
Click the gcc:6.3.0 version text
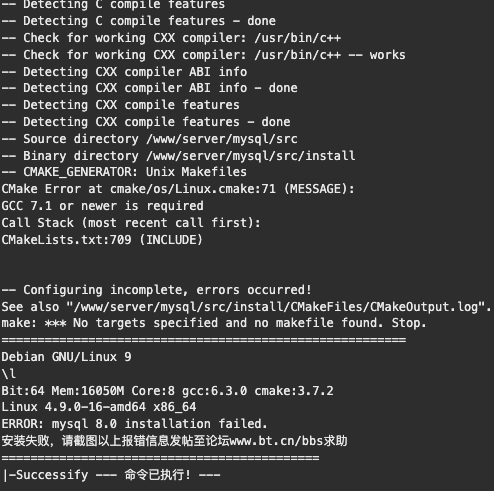pyautogui.click(x=214, y=391)
